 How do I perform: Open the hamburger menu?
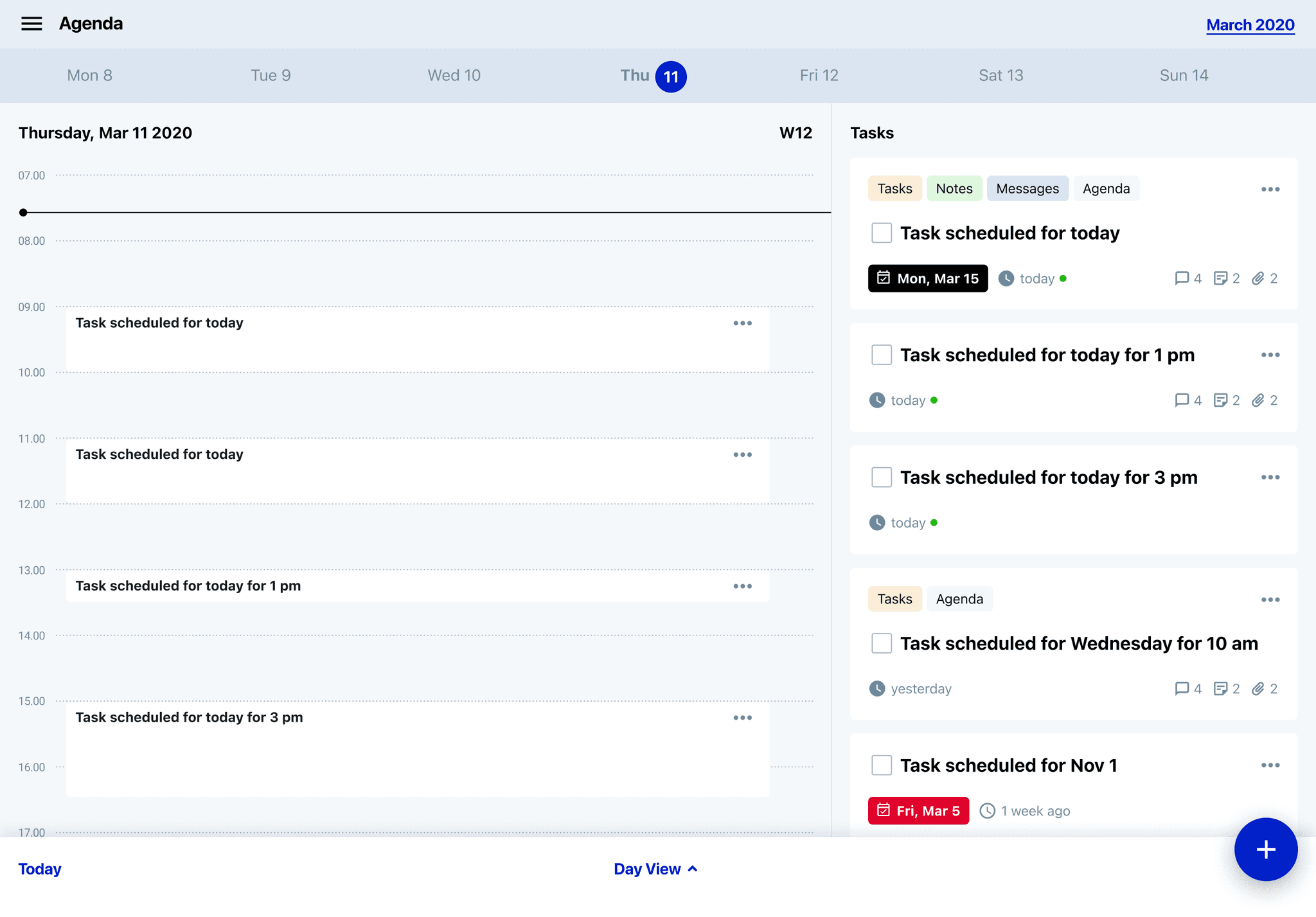point(31,24)
